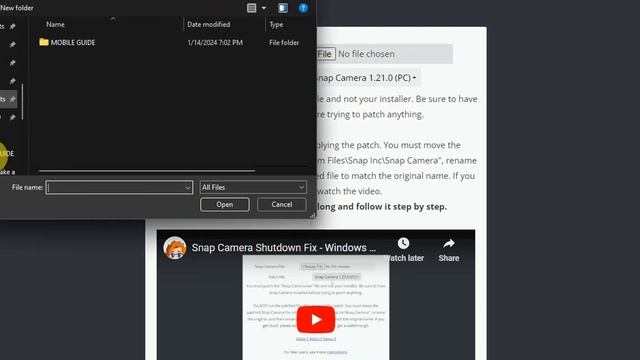Expand the view options dropdown arrow
This screenshot has width=640, height=360.
click(x=264, y=8)
